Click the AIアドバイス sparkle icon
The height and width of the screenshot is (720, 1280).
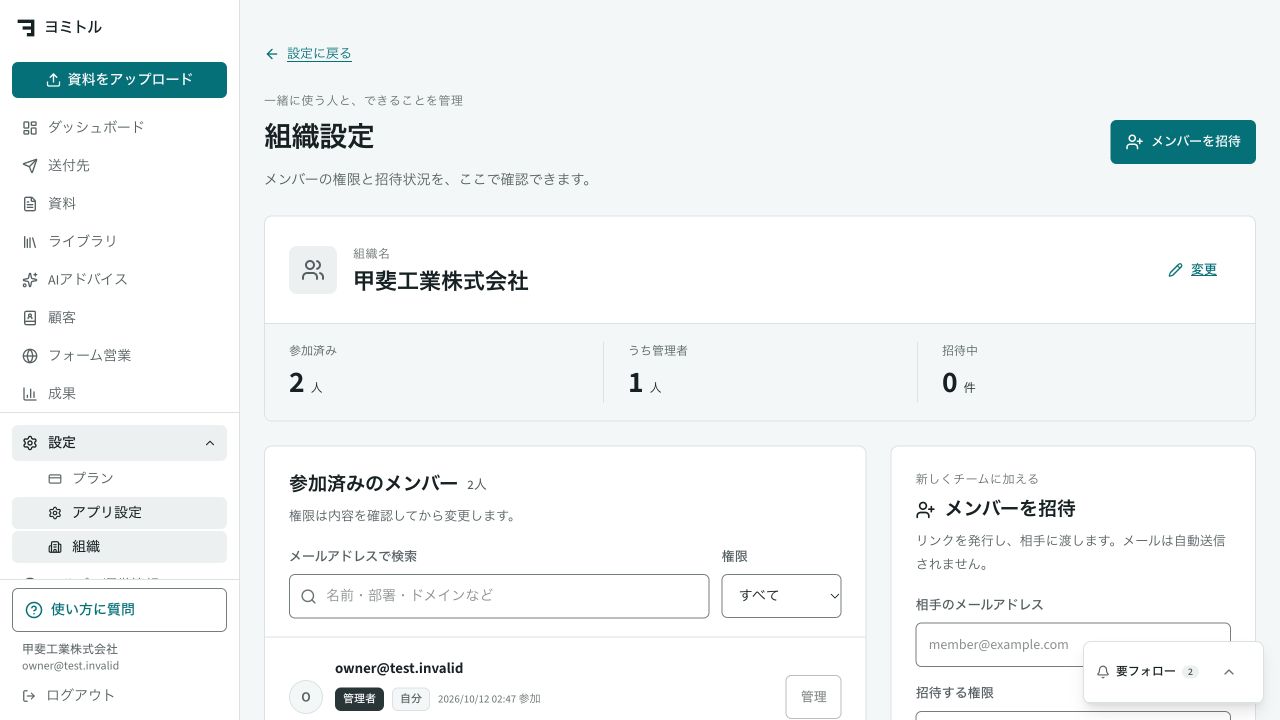coord(30,280)
